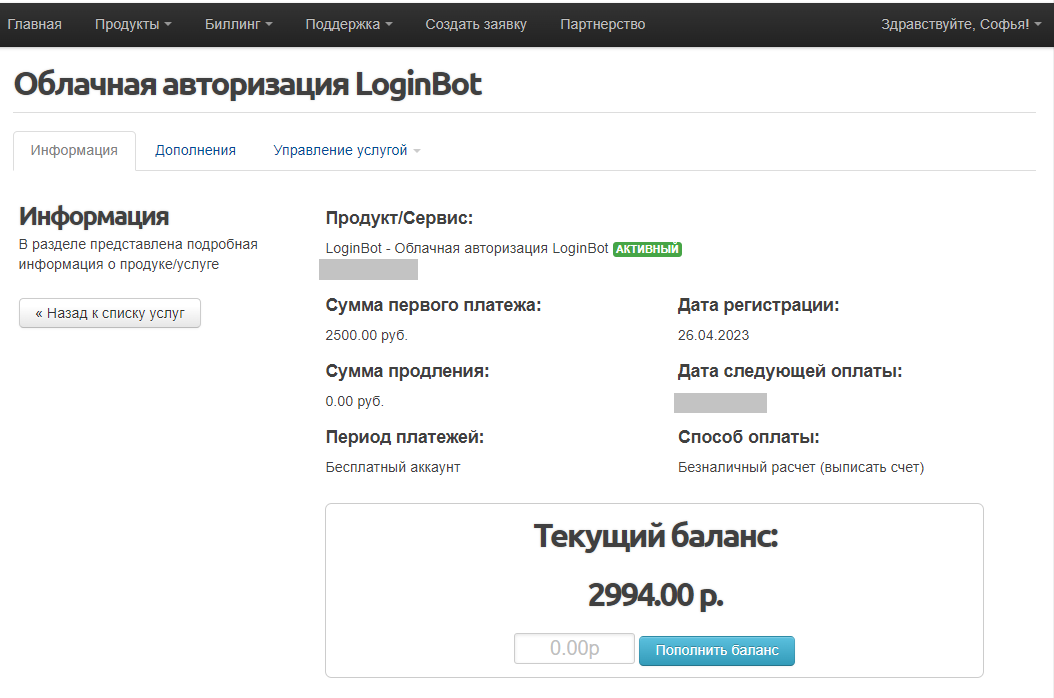Image resolution: width=1054 pixels, height=698 pixels.
Task: Focus the balance top-up amount field
Action: (x=574, y=649)
